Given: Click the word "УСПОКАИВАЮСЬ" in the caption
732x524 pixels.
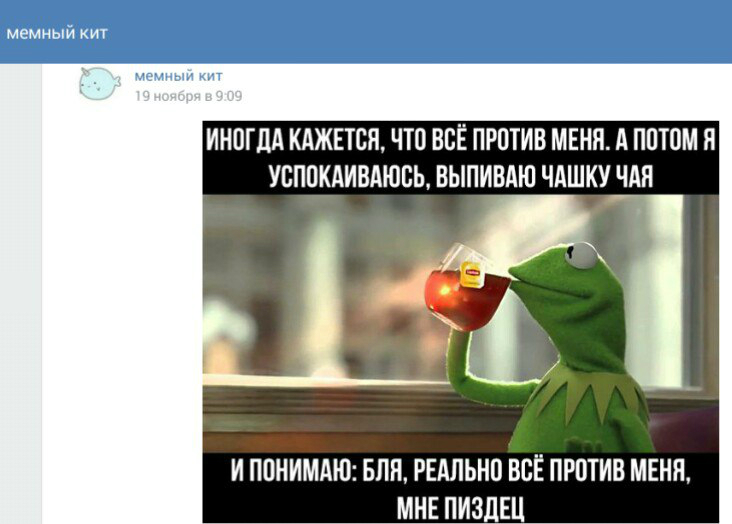Looking at the screenshot, I should coord(350,177).
